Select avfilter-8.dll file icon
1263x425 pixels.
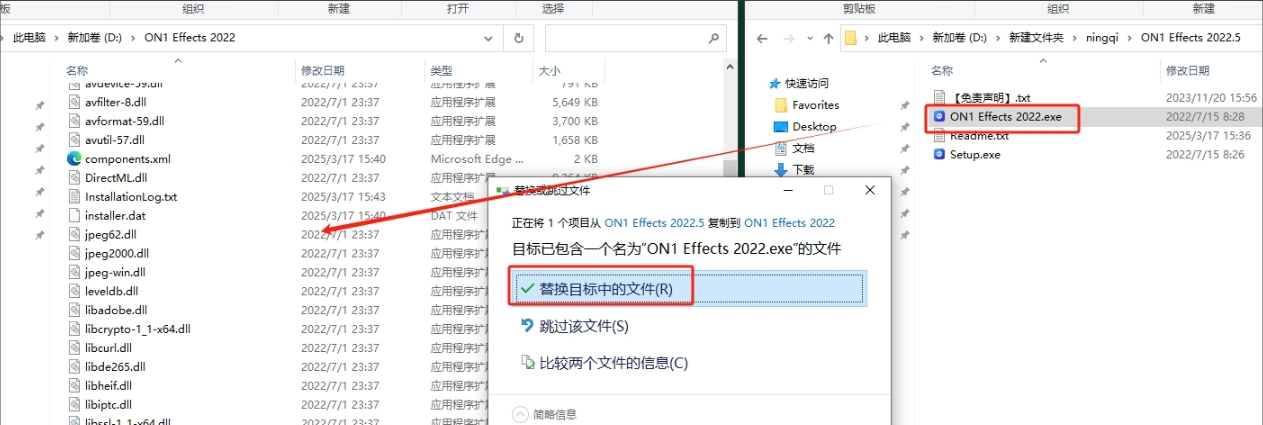(x=74, y=102)
